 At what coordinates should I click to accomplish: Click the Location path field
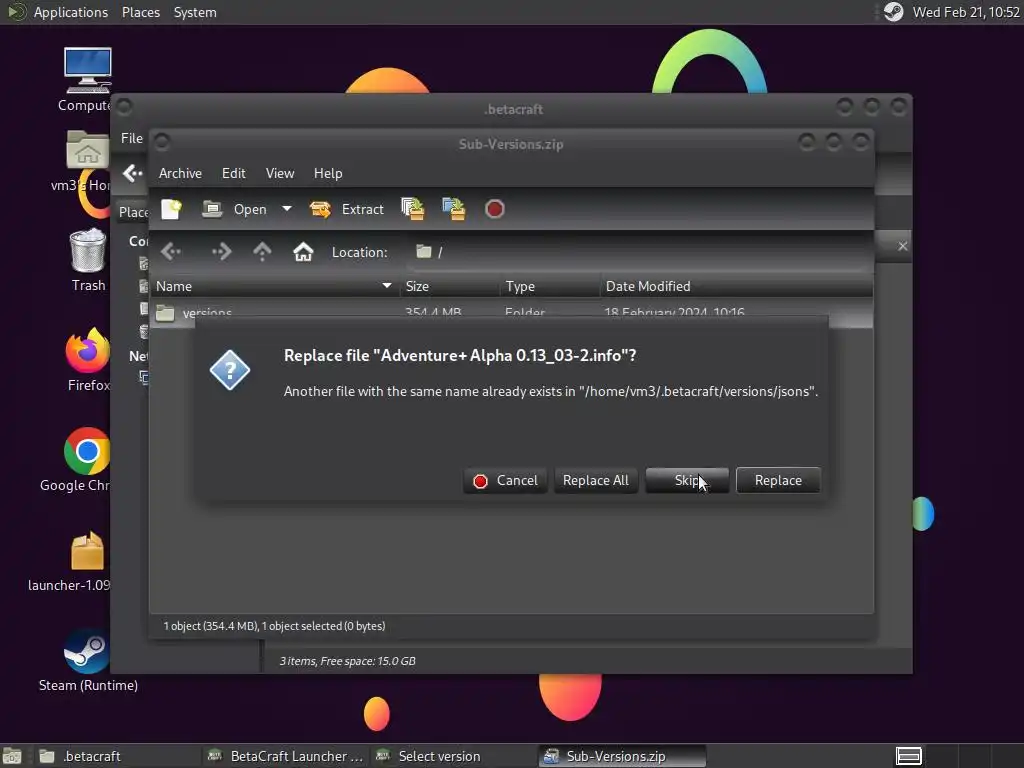click(x=640, y=252)
